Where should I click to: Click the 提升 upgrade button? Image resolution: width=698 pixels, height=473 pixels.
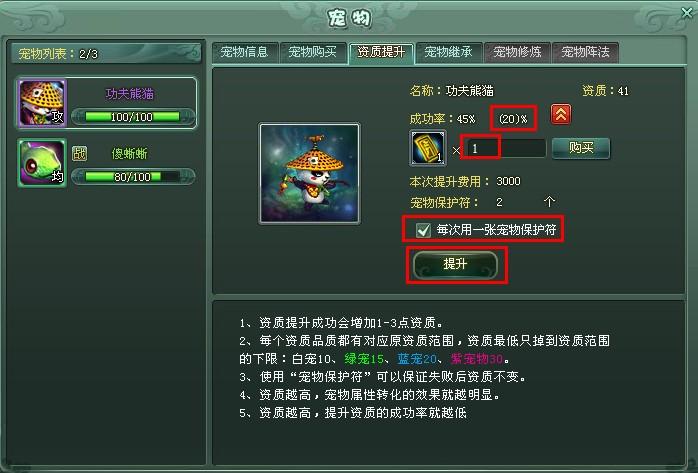(x=455, y=264)
